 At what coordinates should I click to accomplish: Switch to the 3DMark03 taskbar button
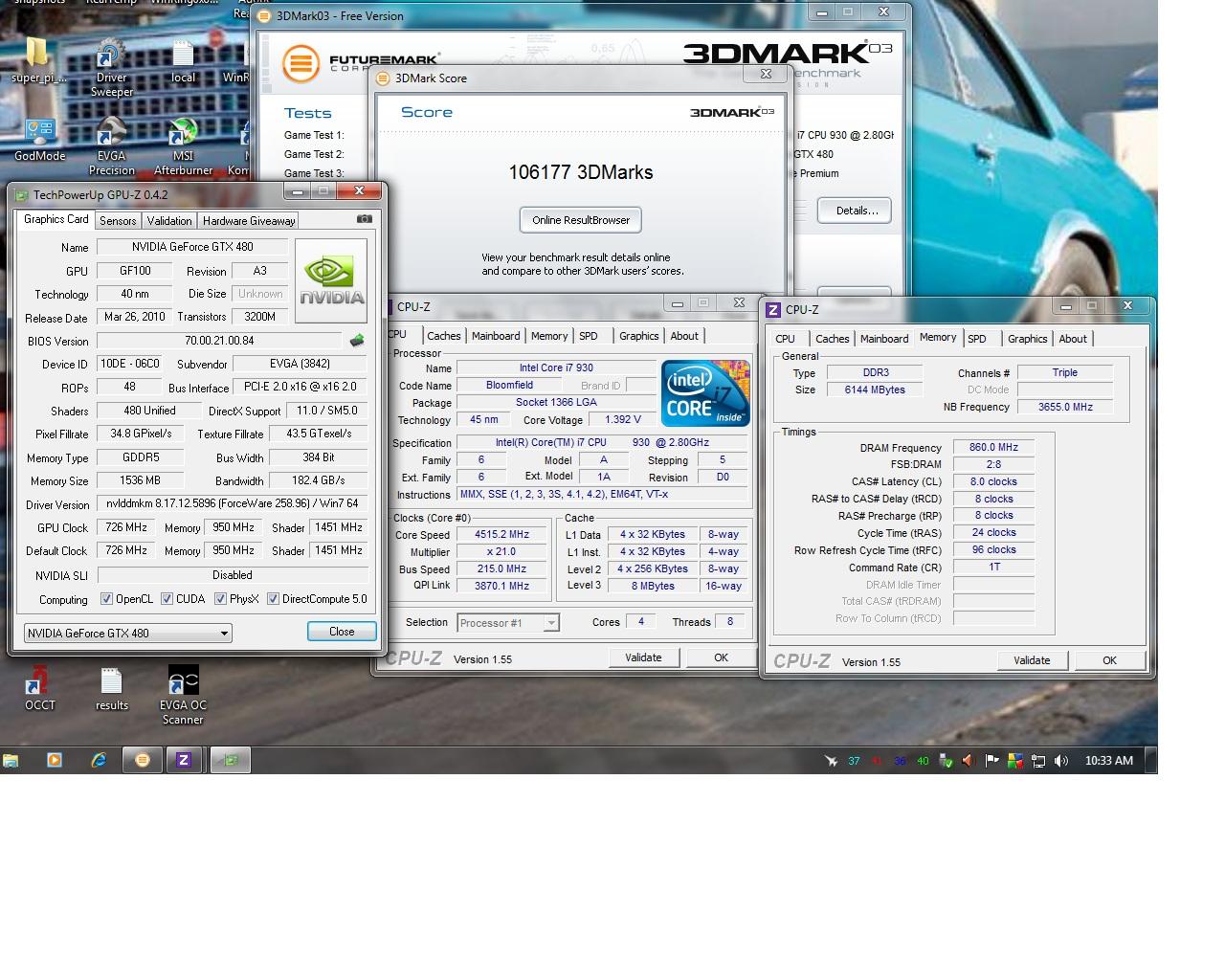tap(143, 760)
